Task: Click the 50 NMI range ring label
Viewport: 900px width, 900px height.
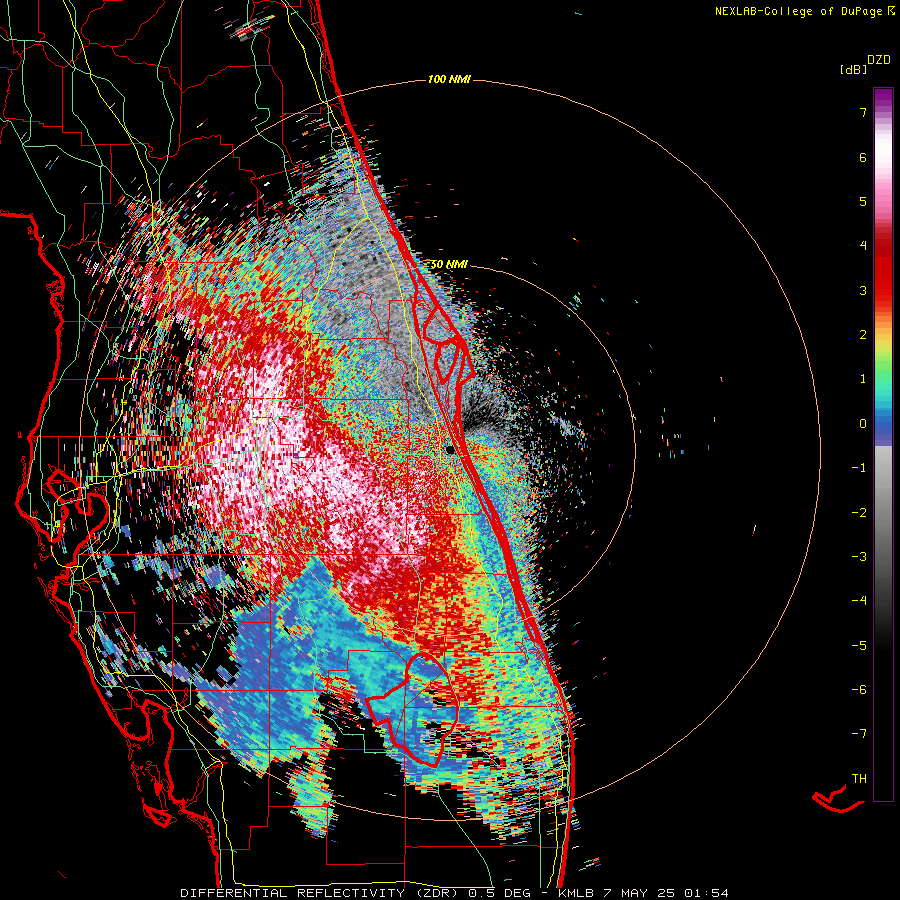Action: point(449,265)
